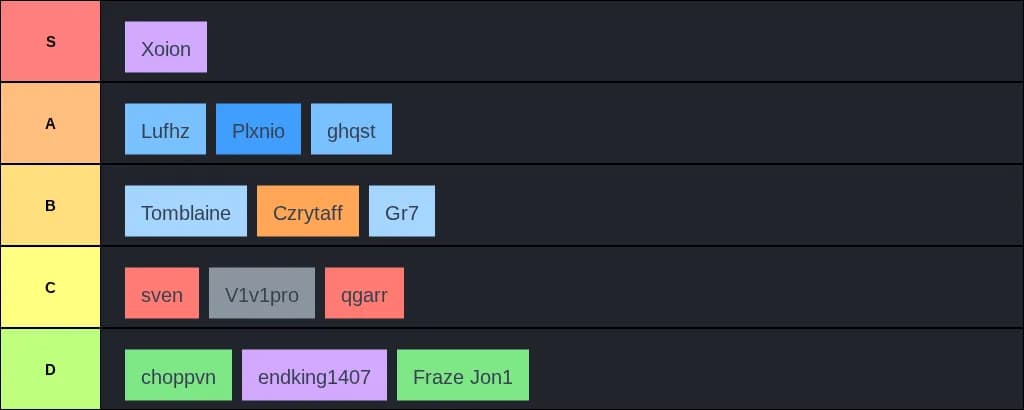Select the A tier label cell
Image resolution: width=1024 pixels, height=410 pixels.
click(50, 124)
